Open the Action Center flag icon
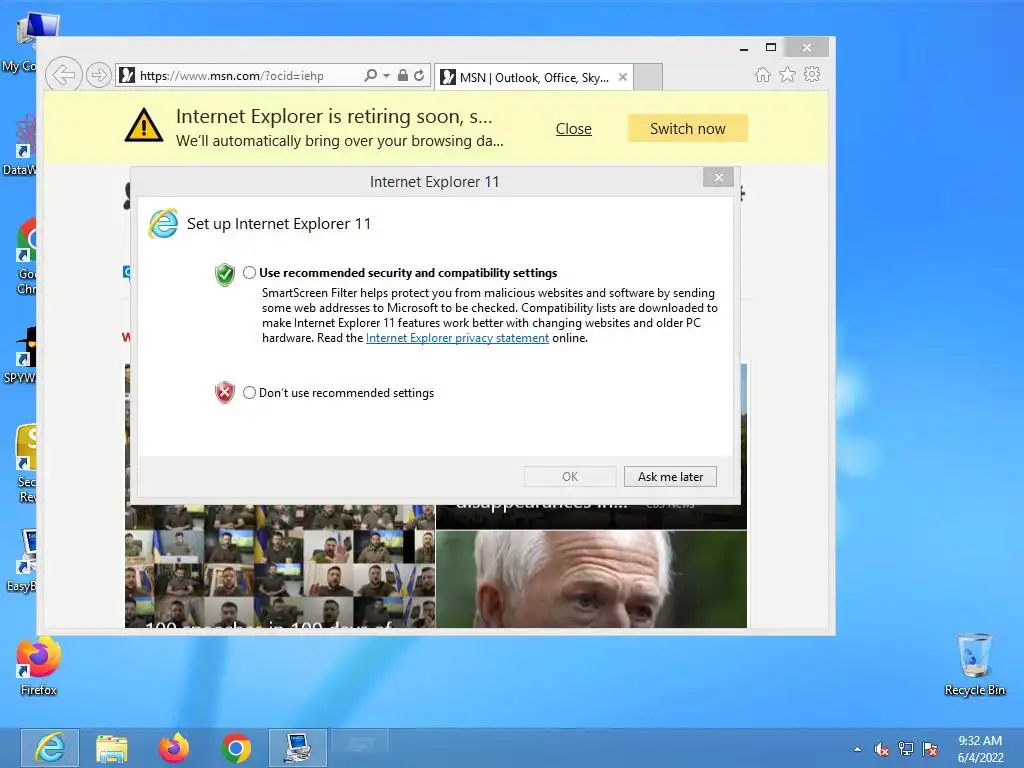The width and height of the screenshot is (1024, 768). 930,749
